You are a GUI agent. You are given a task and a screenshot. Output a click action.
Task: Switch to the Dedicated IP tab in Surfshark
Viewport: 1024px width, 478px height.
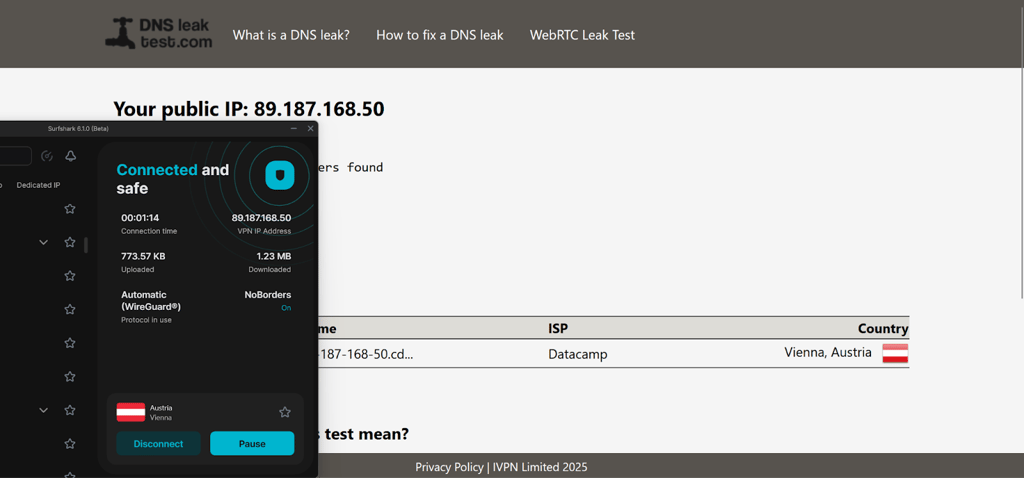pos(39,185)
